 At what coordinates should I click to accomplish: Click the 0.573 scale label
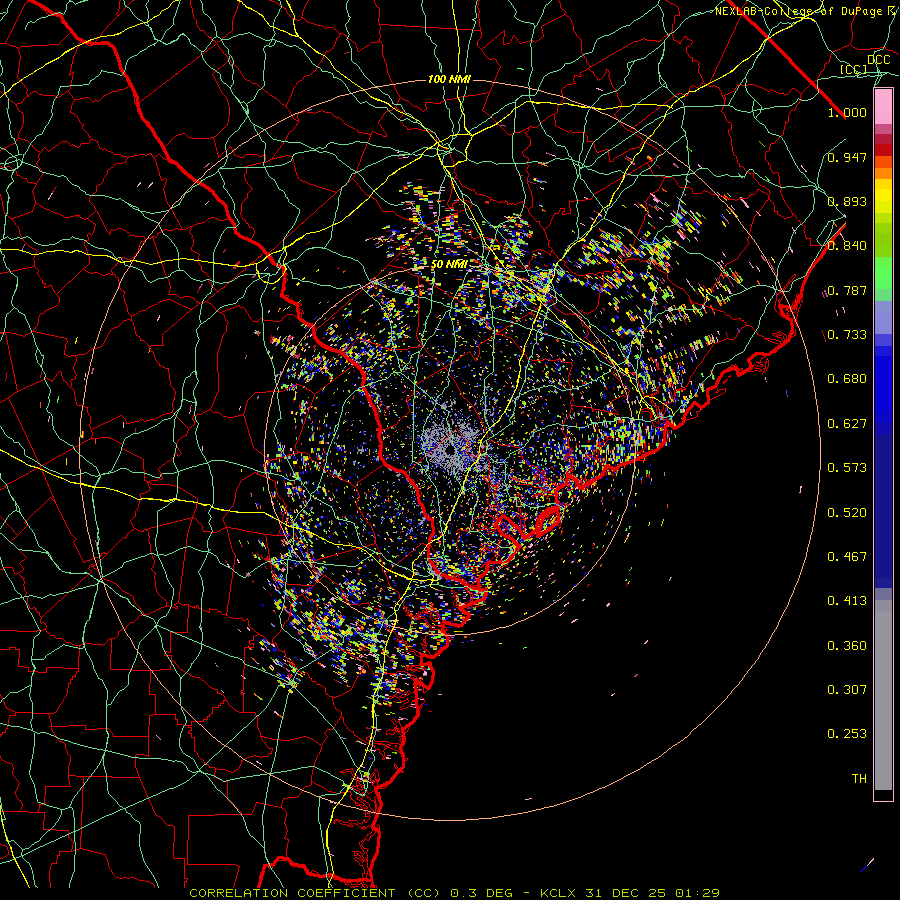[x=847, y=468]
